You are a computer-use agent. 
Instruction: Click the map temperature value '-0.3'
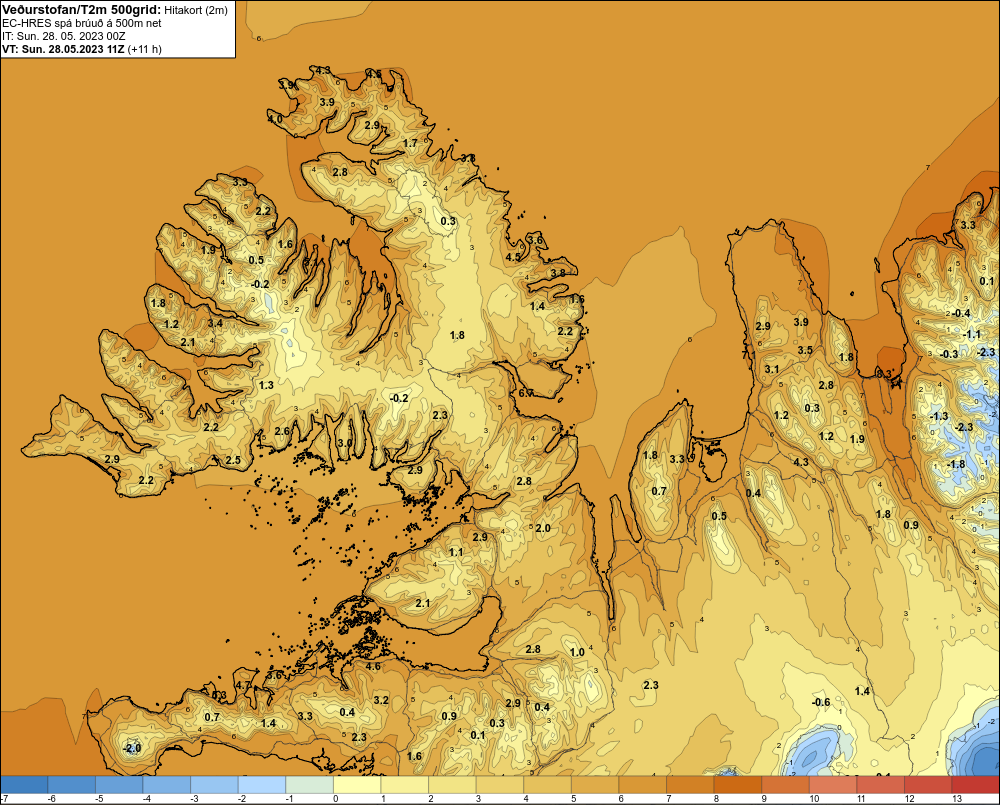[x=948, y=354]
